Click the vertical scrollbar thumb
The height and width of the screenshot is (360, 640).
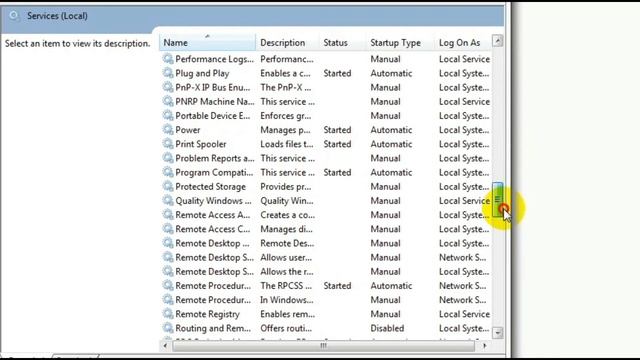pos(498,199)
